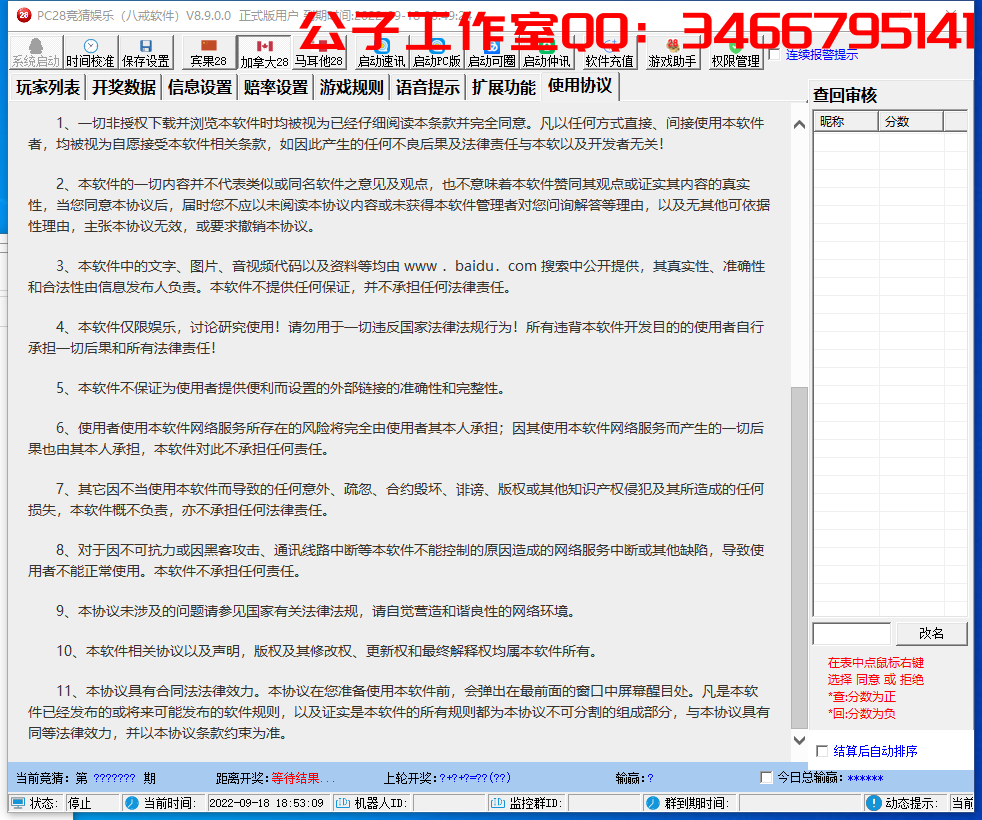Viewport: 982px width, 820px height.
Task: Open the 赔率设置 tab
Action: (276, 87)
